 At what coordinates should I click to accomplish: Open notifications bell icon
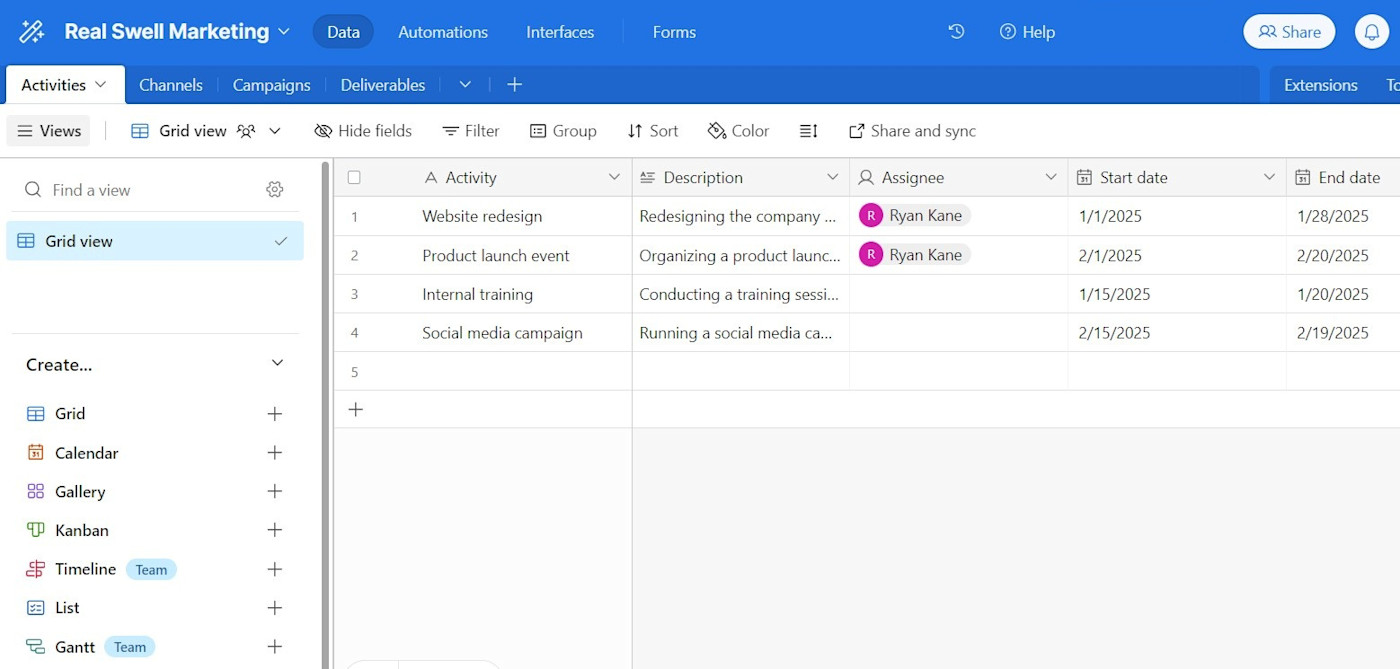point(1372,32)
